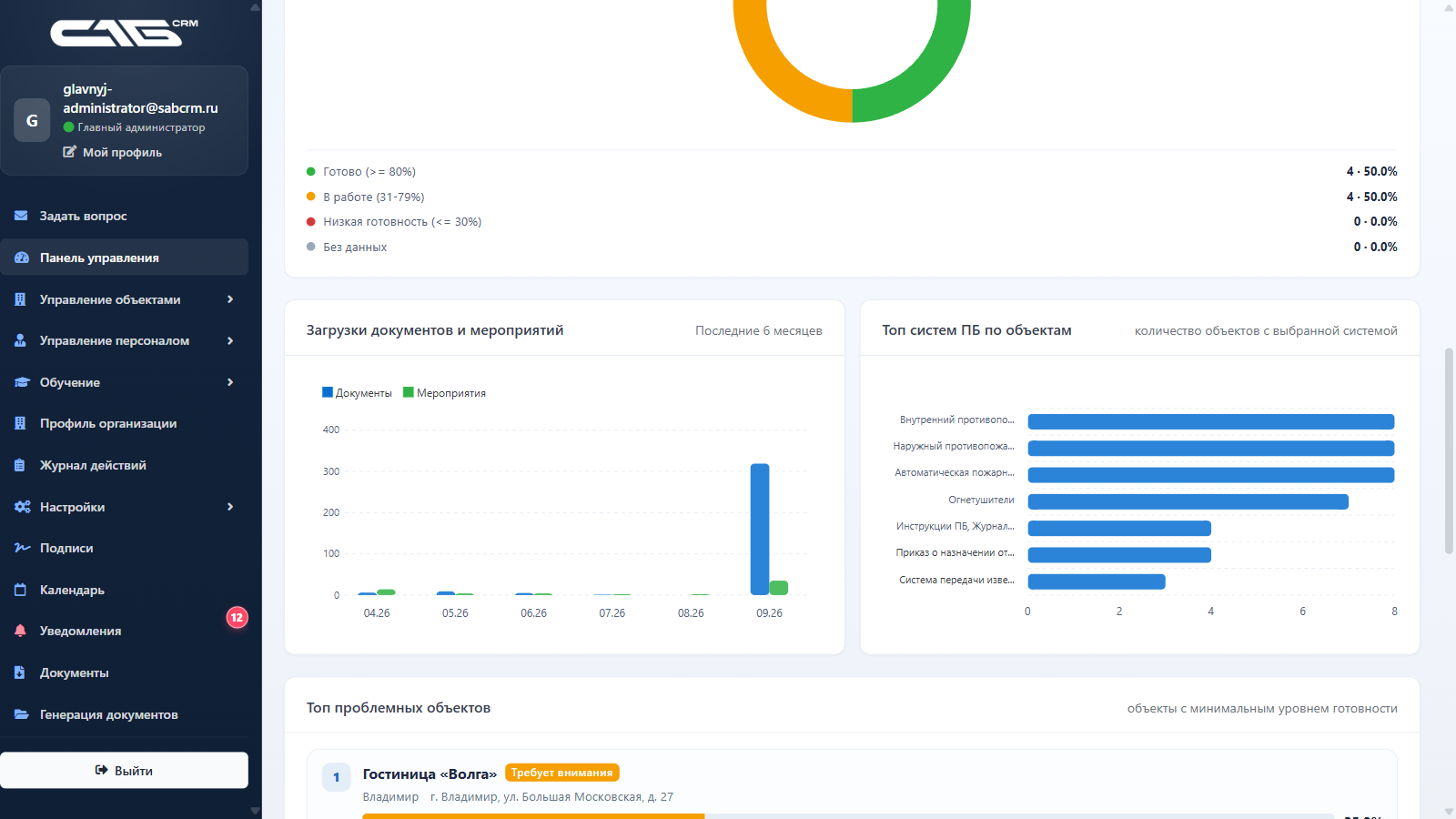This screenshot has height=819, width=1456.
Task: Click the graduation cap icon for Обучение
Action: [22, 382]
